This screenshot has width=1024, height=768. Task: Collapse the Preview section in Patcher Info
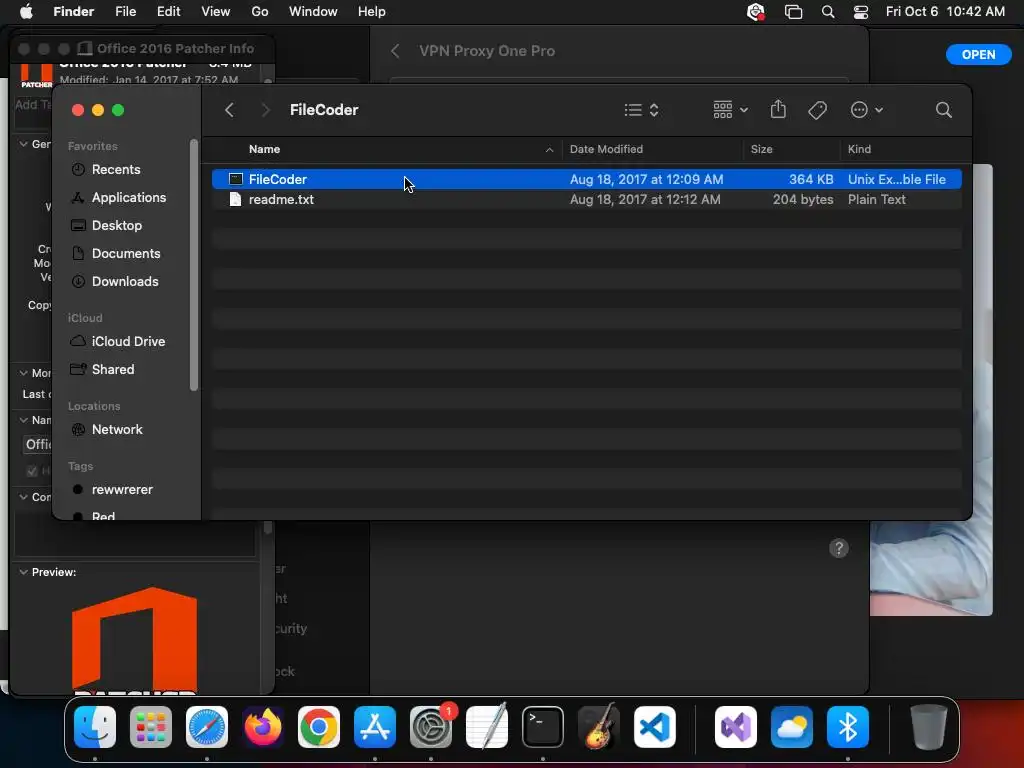24,572
